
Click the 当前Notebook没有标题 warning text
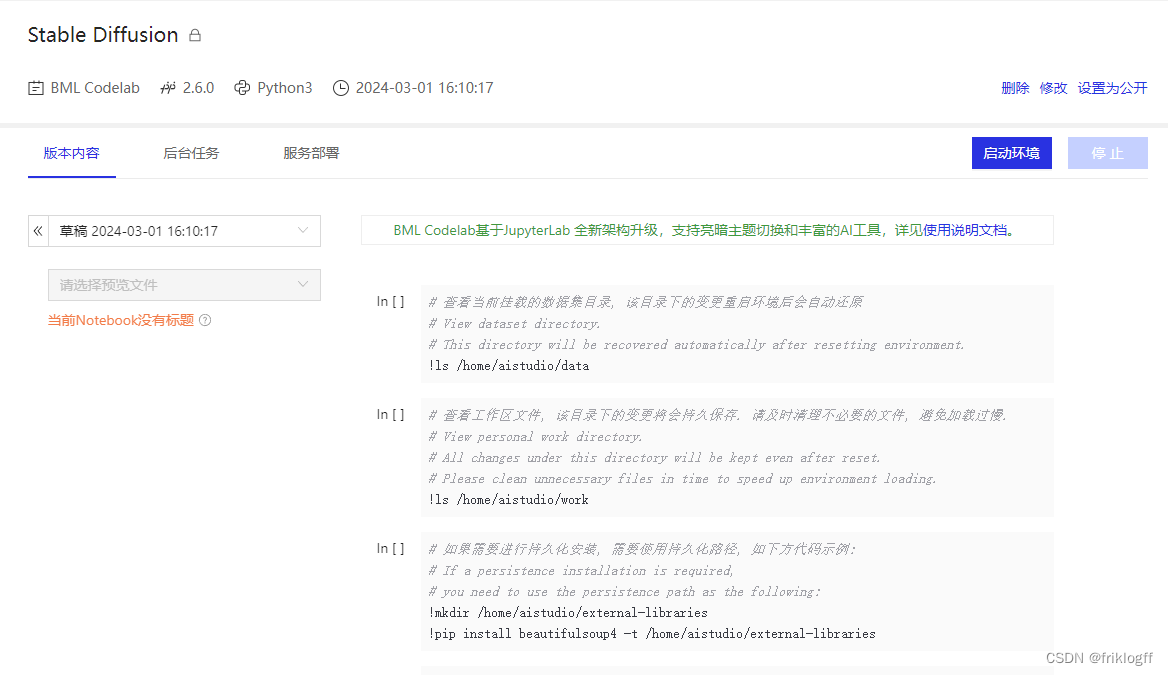tap(121, 320)
